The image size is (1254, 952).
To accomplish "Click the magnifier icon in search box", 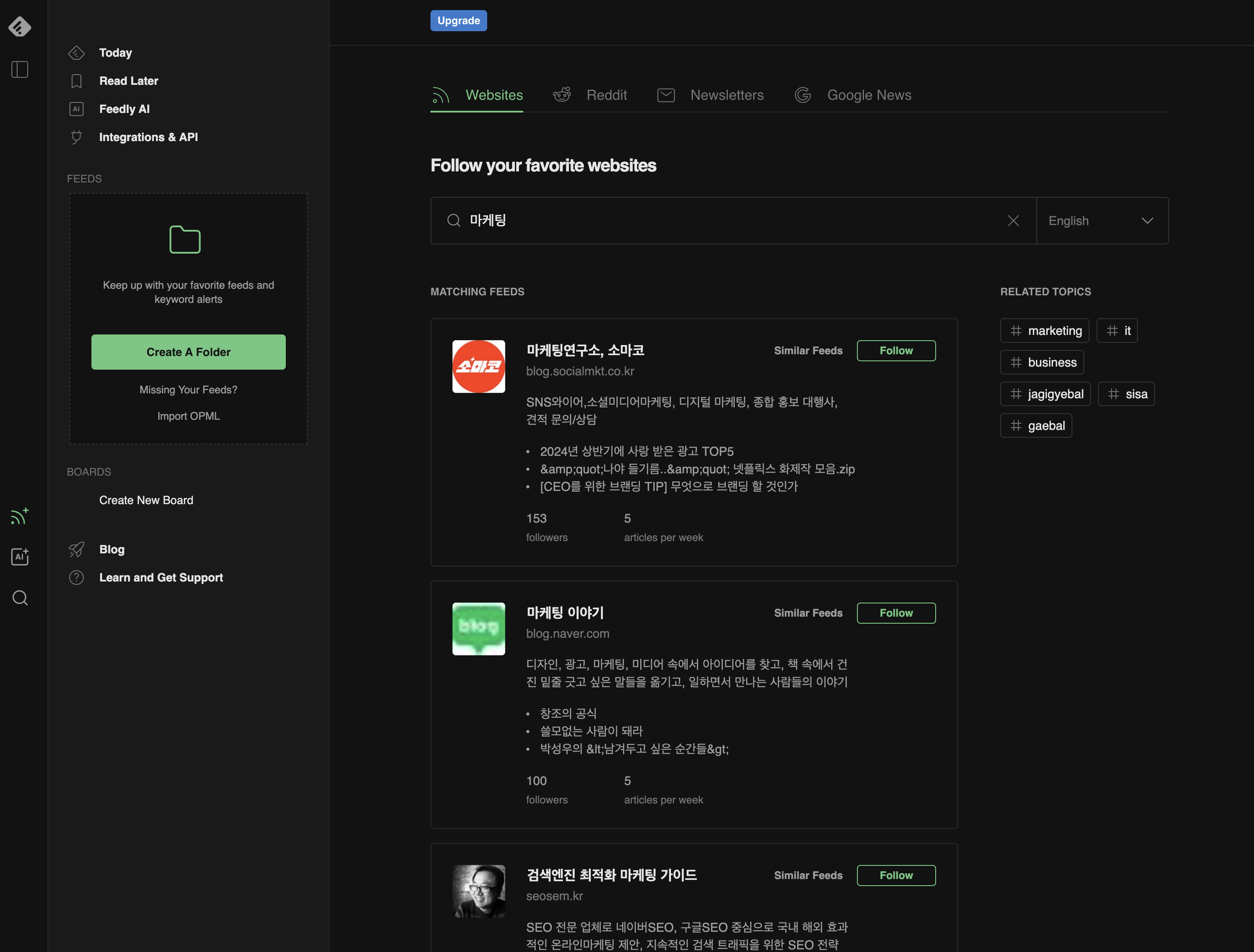I will point(453,221).
